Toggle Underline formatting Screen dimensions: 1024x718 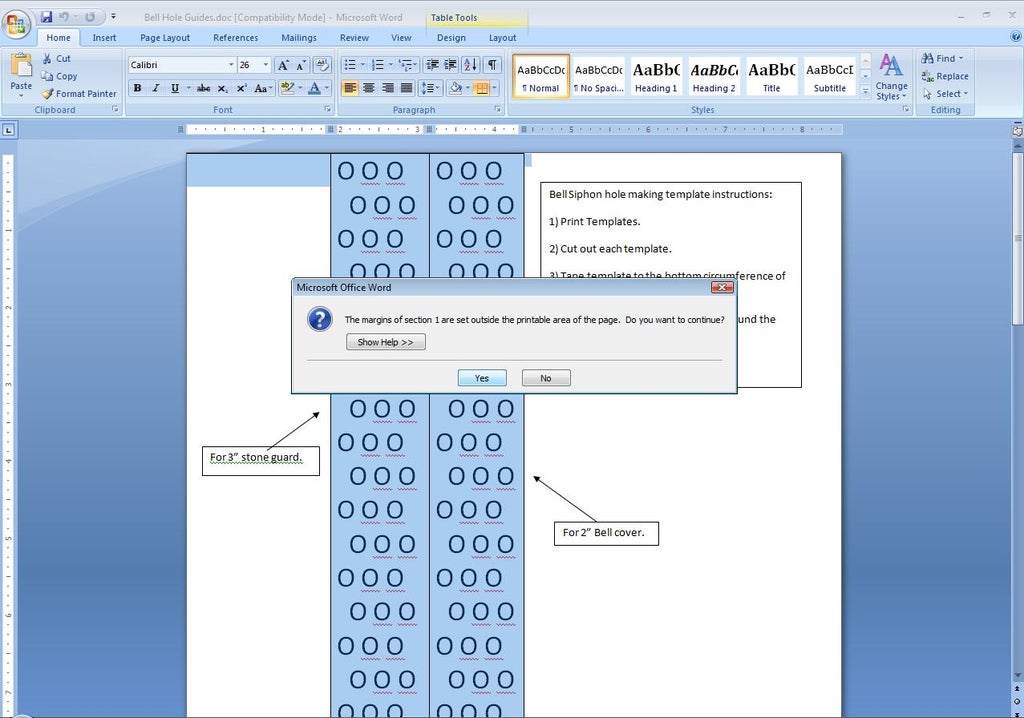coord(175,88)
